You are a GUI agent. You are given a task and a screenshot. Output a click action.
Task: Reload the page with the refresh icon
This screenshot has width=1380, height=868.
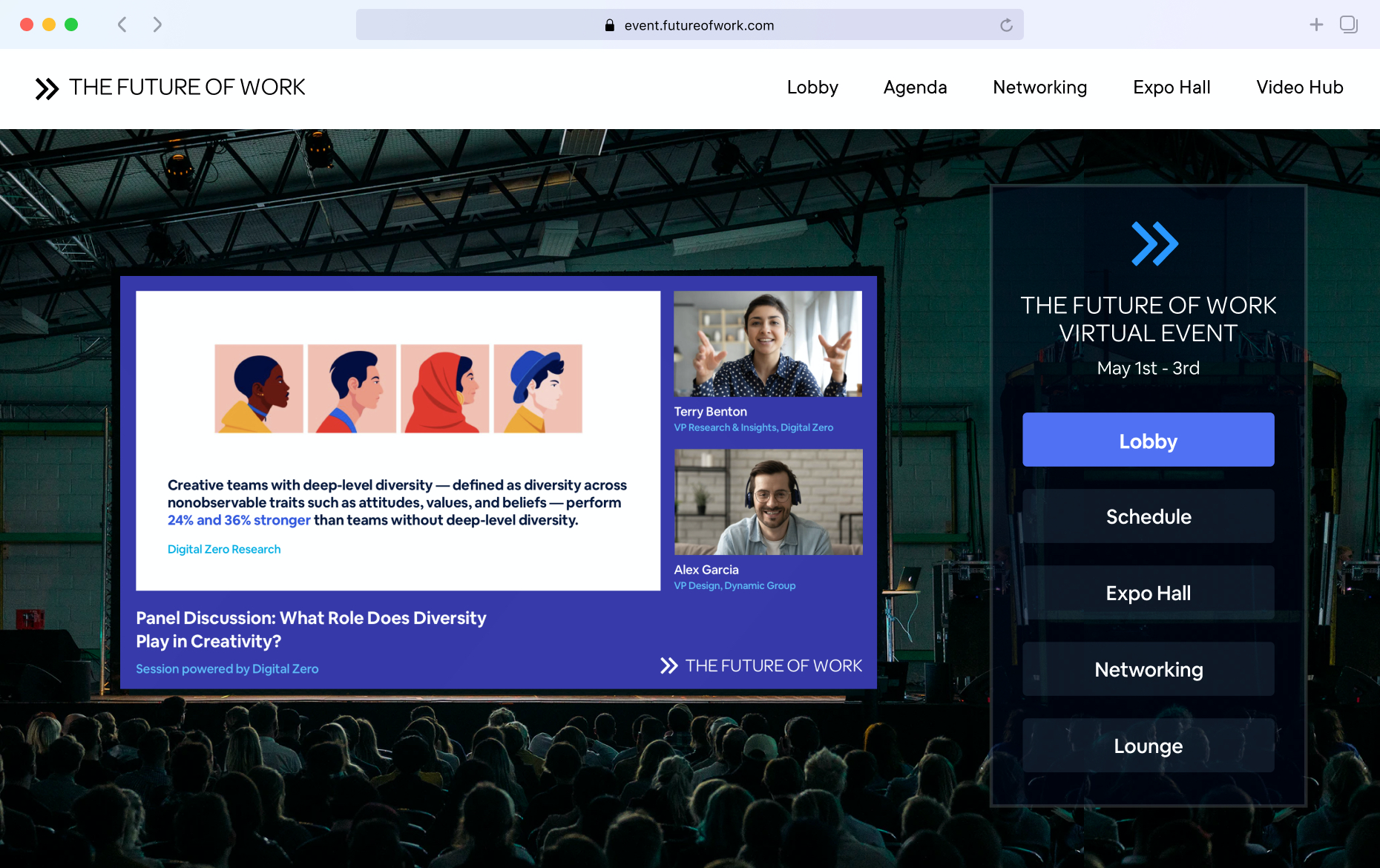[x=1006, y=25]
